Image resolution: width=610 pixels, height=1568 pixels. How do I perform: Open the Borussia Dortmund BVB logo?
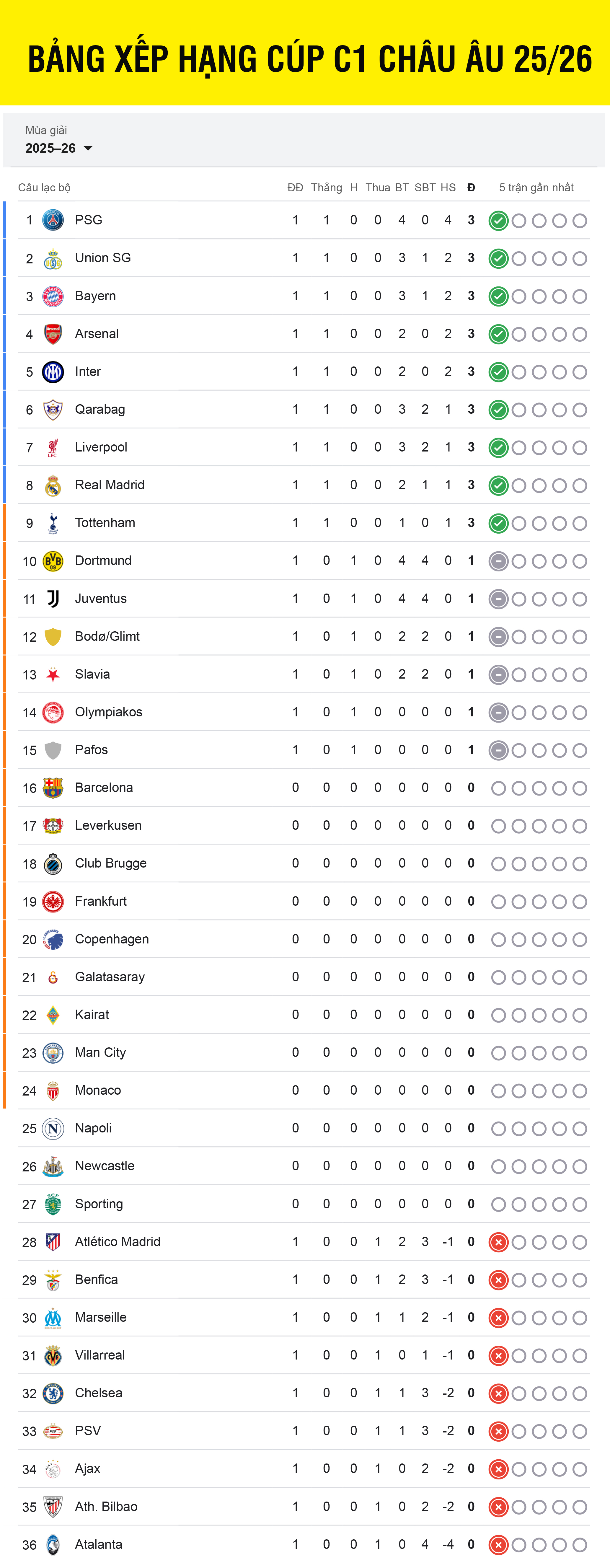(53, 560)
